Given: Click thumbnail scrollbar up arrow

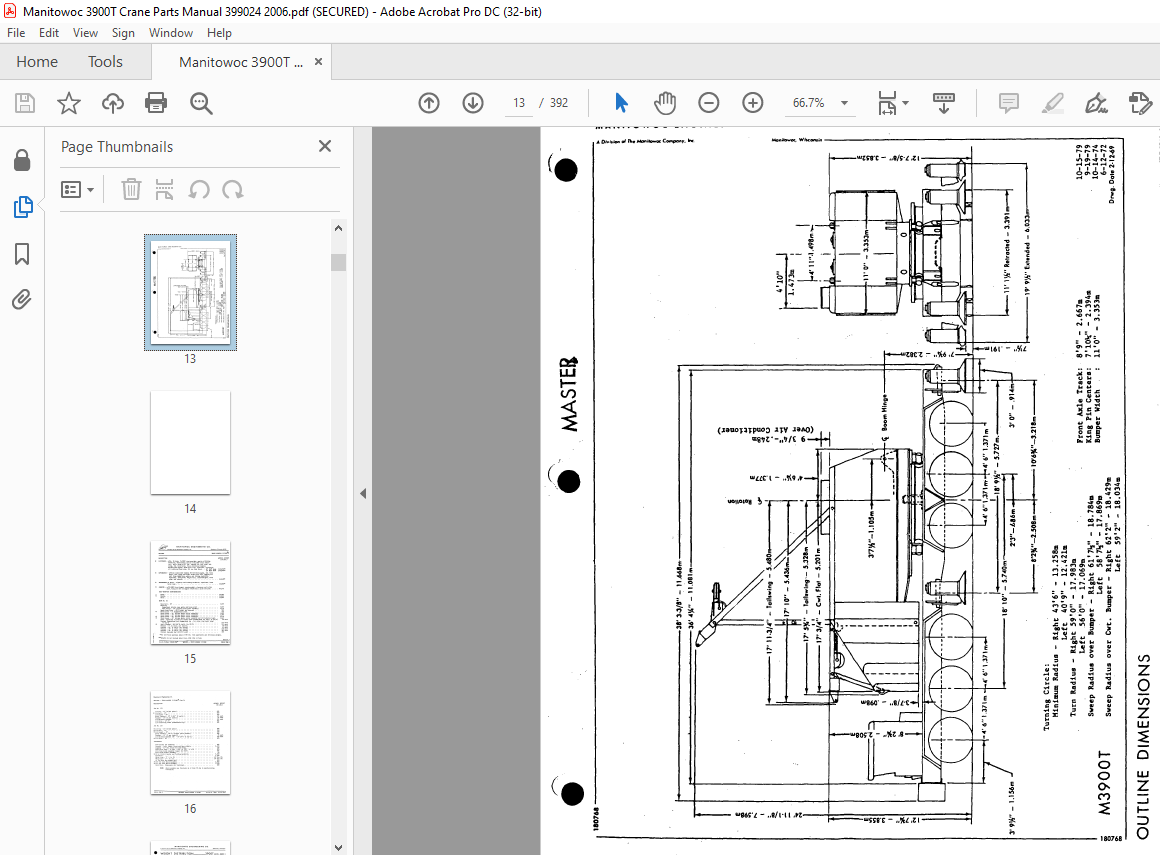Looking at the screenshot, I should pos(338,229).
